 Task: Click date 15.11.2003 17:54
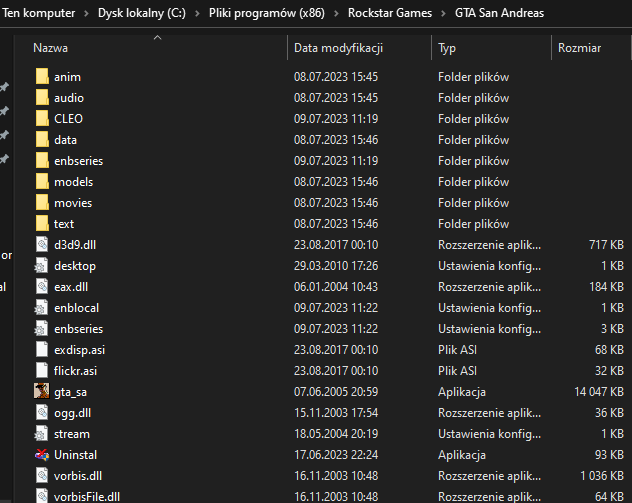pyautogui.click(x=336, y=413)
